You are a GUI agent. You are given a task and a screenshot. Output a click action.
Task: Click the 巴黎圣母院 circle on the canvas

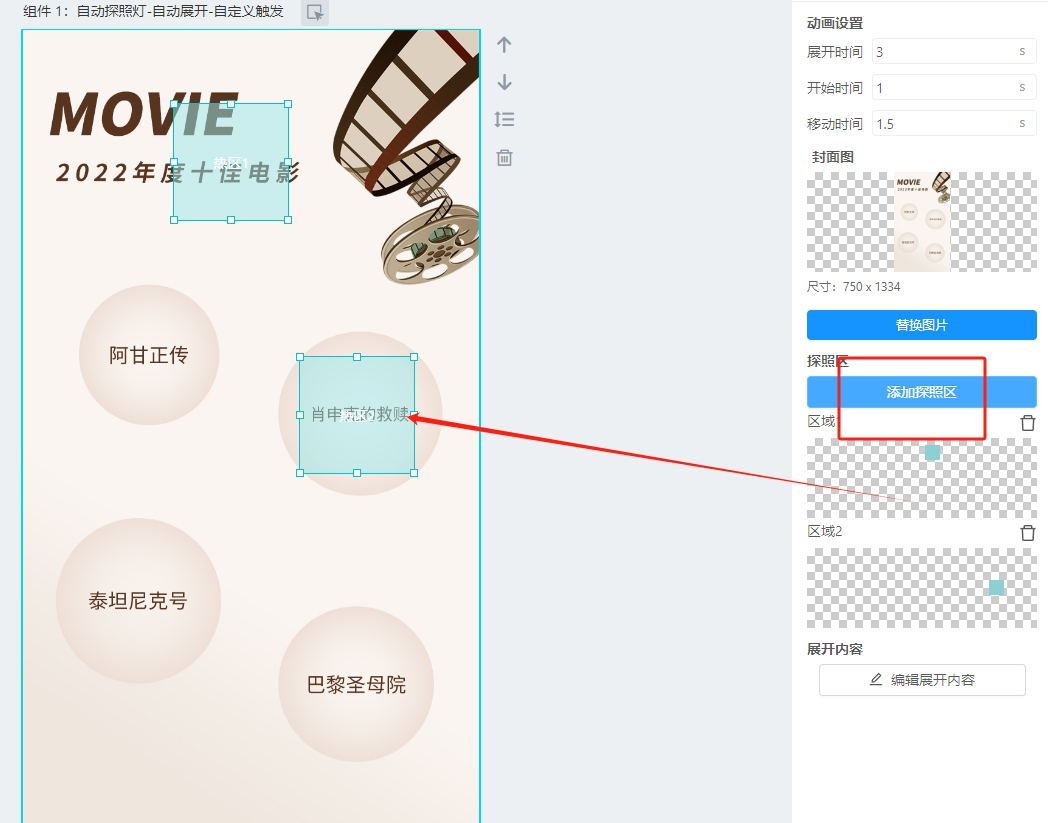click(356, 685)
